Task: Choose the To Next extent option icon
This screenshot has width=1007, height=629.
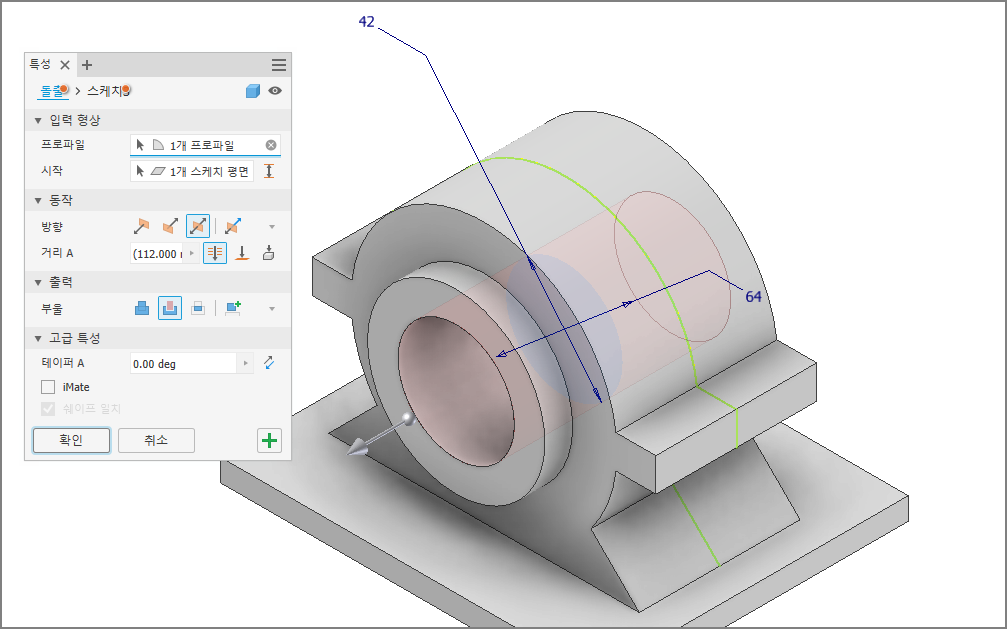Action: tap(268, 253)
